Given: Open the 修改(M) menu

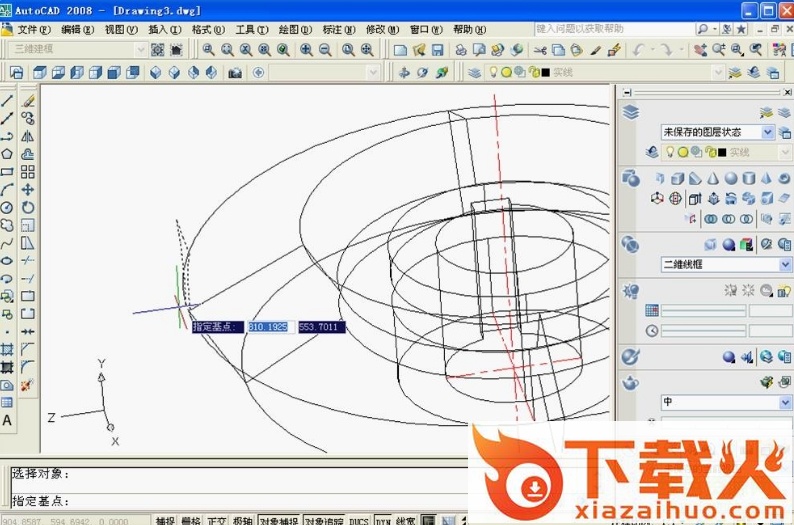Looking at the screenshot, I should [382, 29].
